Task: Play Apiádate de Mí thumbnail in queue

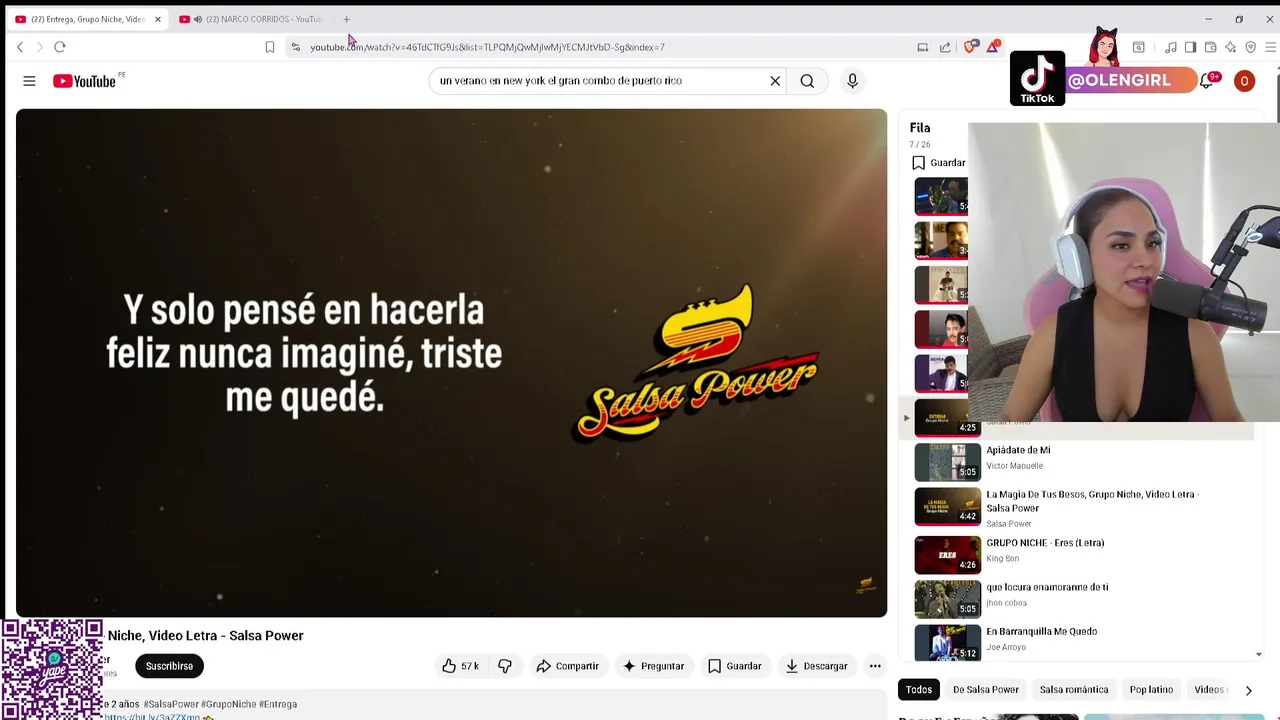Action: tap(948, 462)
